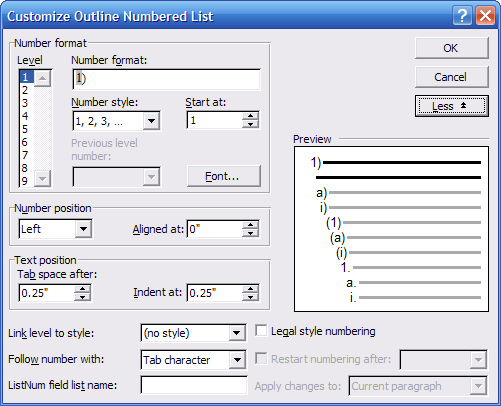501x406 pixels.
Task: Decrease Indent at using down arrow
Action: (250, 297)
